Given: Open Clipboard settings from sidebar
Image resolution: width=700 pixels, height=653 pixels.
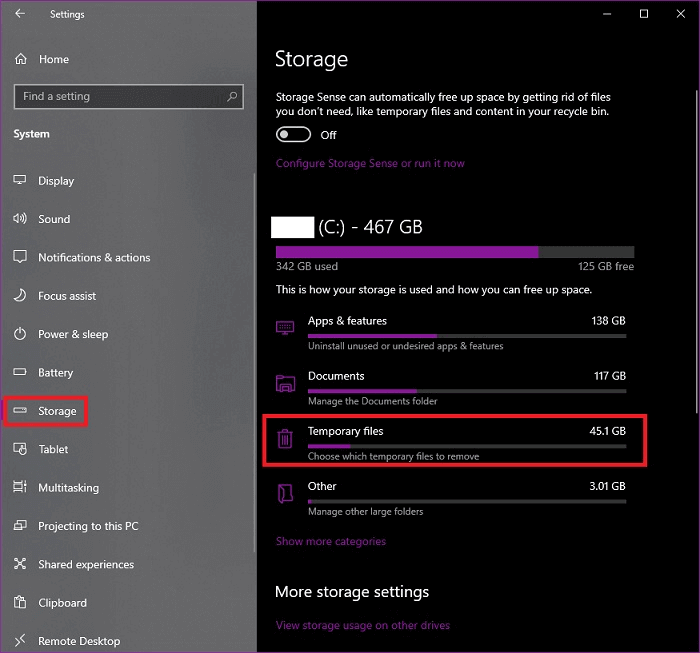Looking at the screenshot, I should tap(62, 603).
